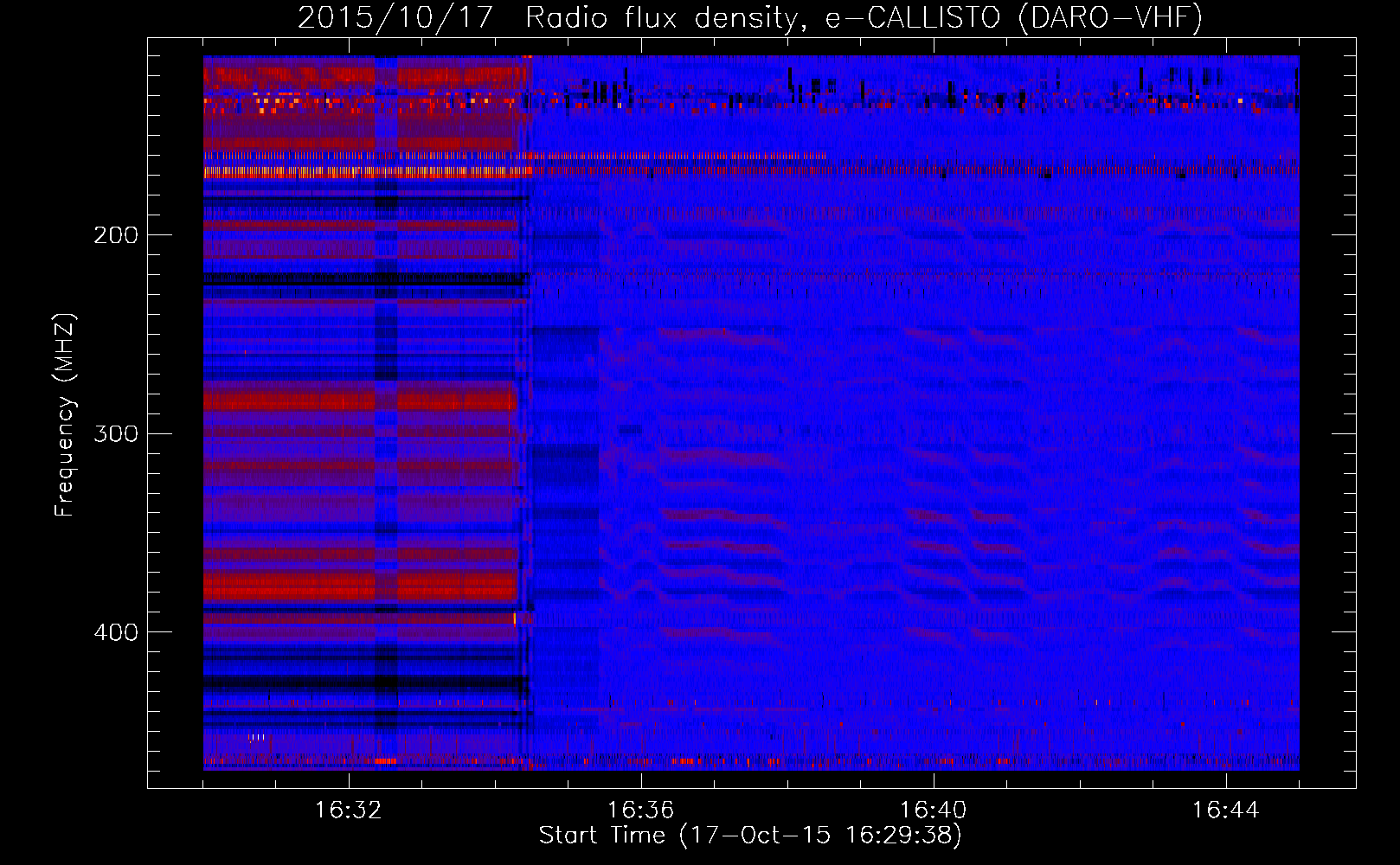Click the 200 frequency tick label
Screen dimensions: 1400x865
coord(116,235)
